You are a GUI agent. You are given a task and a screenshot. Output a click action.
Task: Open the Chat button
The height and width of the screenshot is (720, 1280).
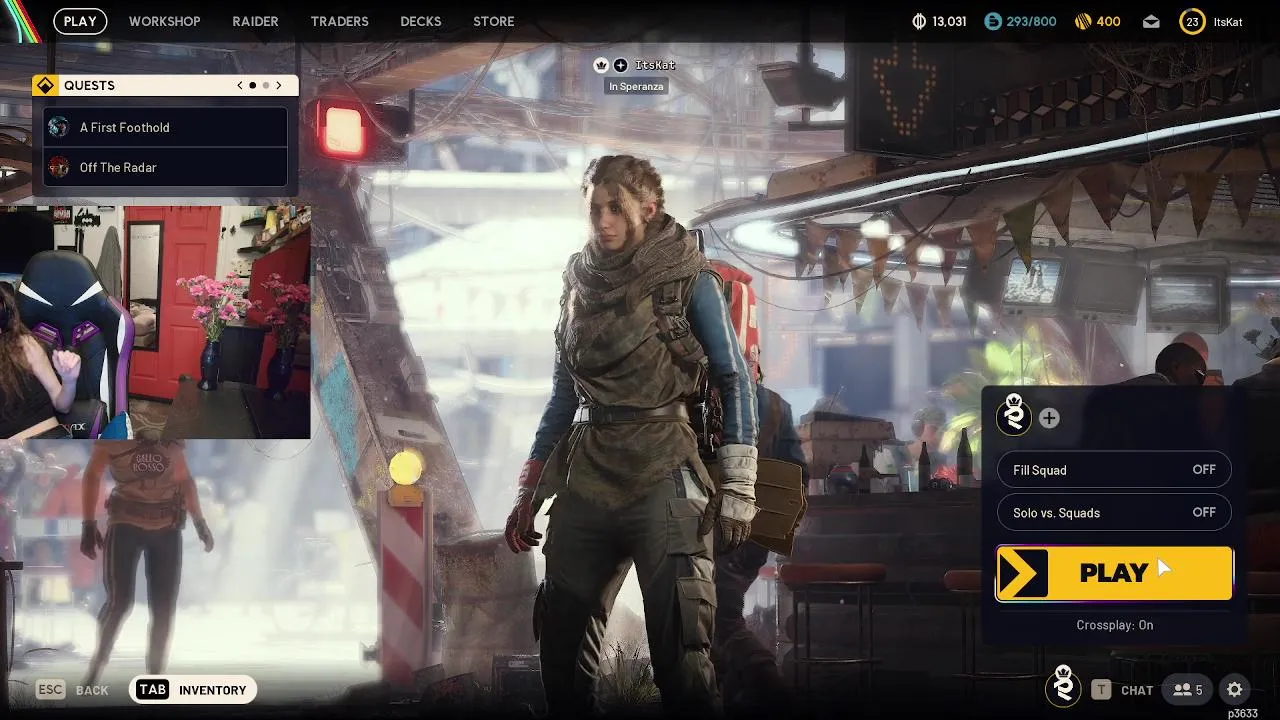click(1122, 690)
